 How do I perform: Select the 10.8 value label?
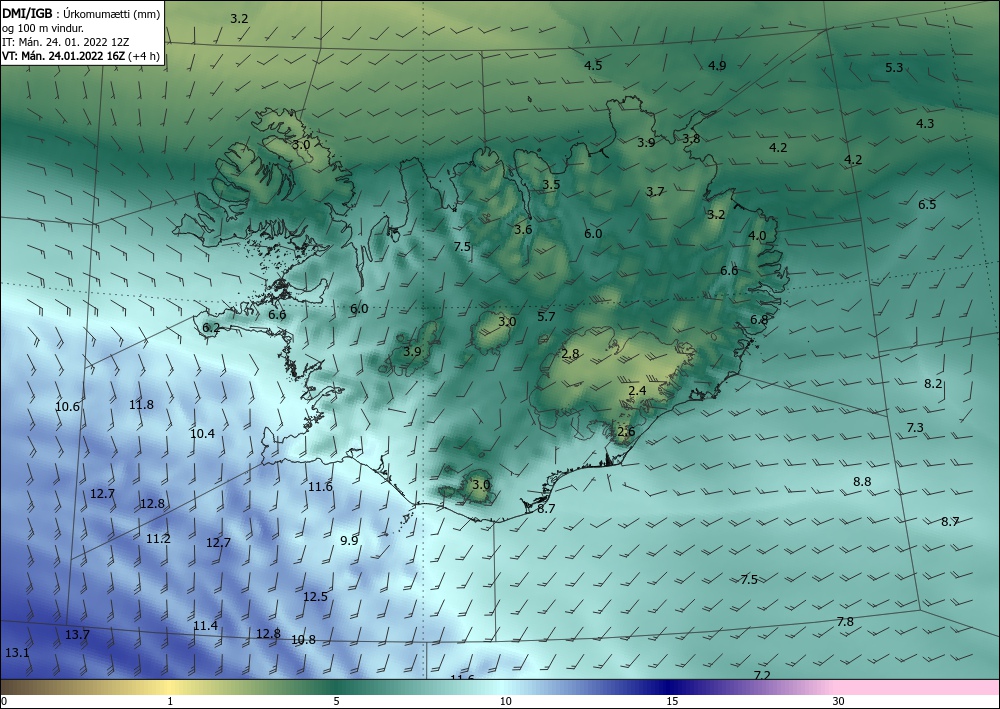tap(303, 640)
